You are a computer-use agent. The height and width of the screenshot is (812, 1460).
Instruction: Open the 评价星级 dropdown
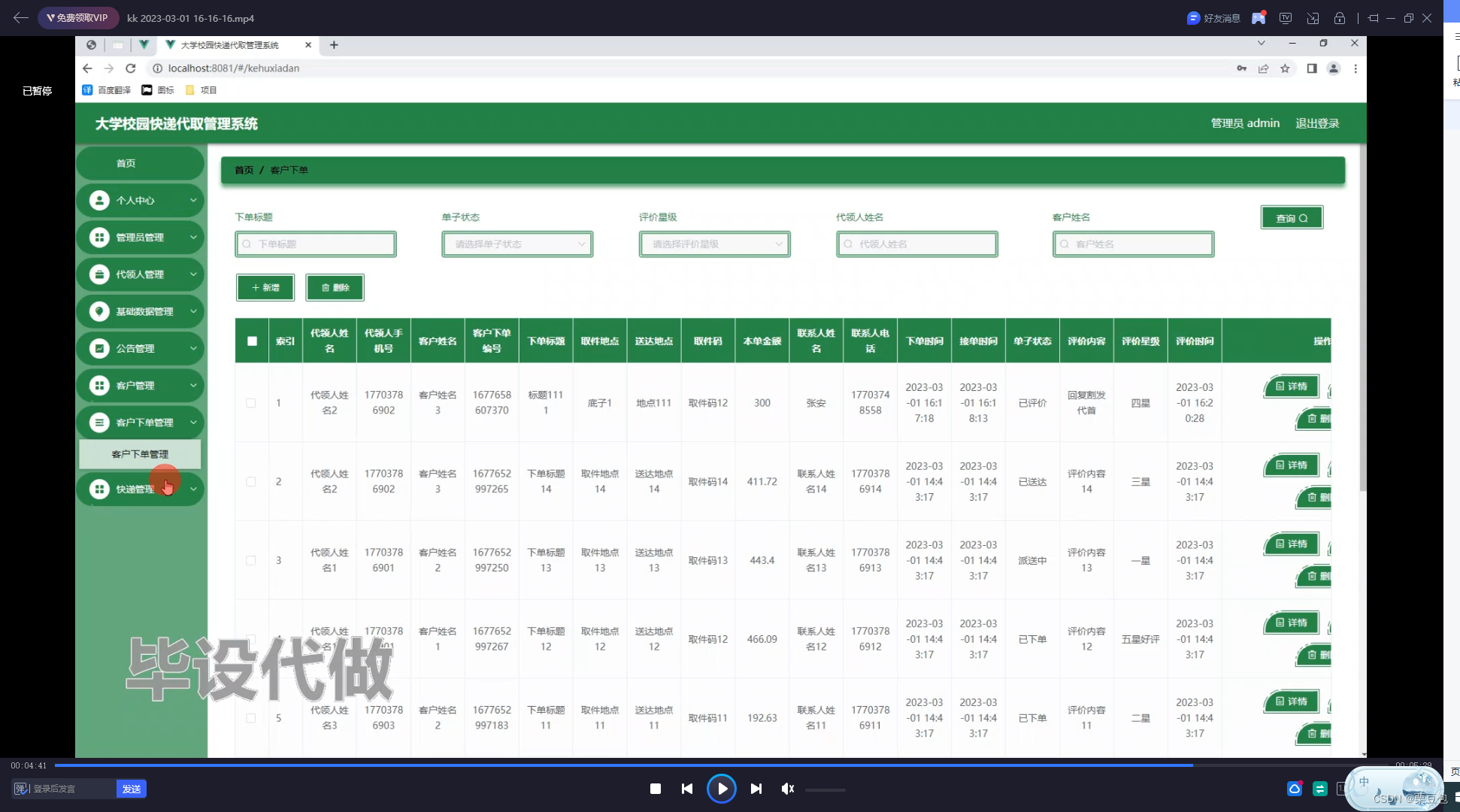coord(714,244)
